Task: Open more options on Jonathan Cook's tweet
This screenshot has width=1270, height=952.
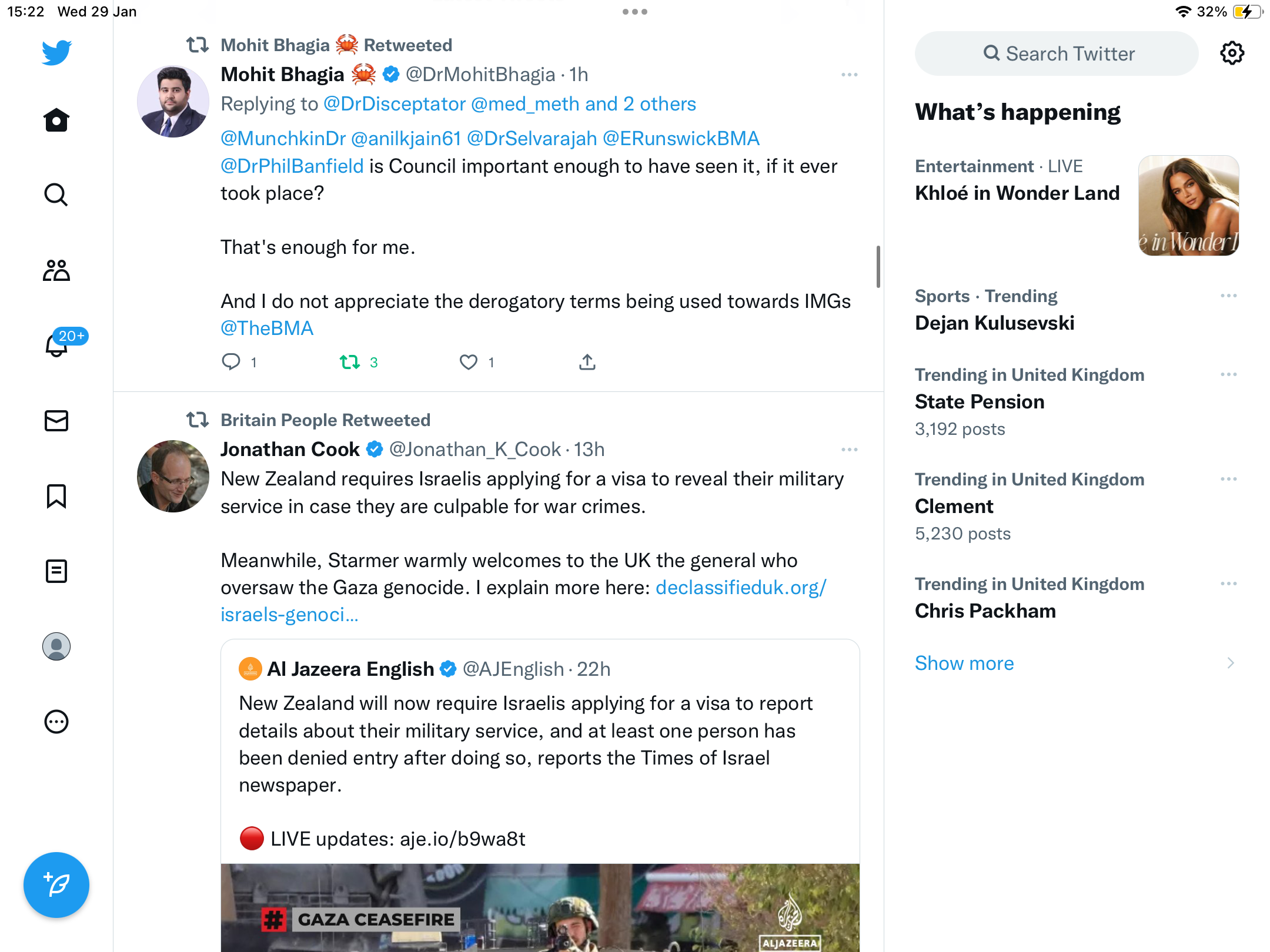Action: pyautogui.click(x=850, y=450)
